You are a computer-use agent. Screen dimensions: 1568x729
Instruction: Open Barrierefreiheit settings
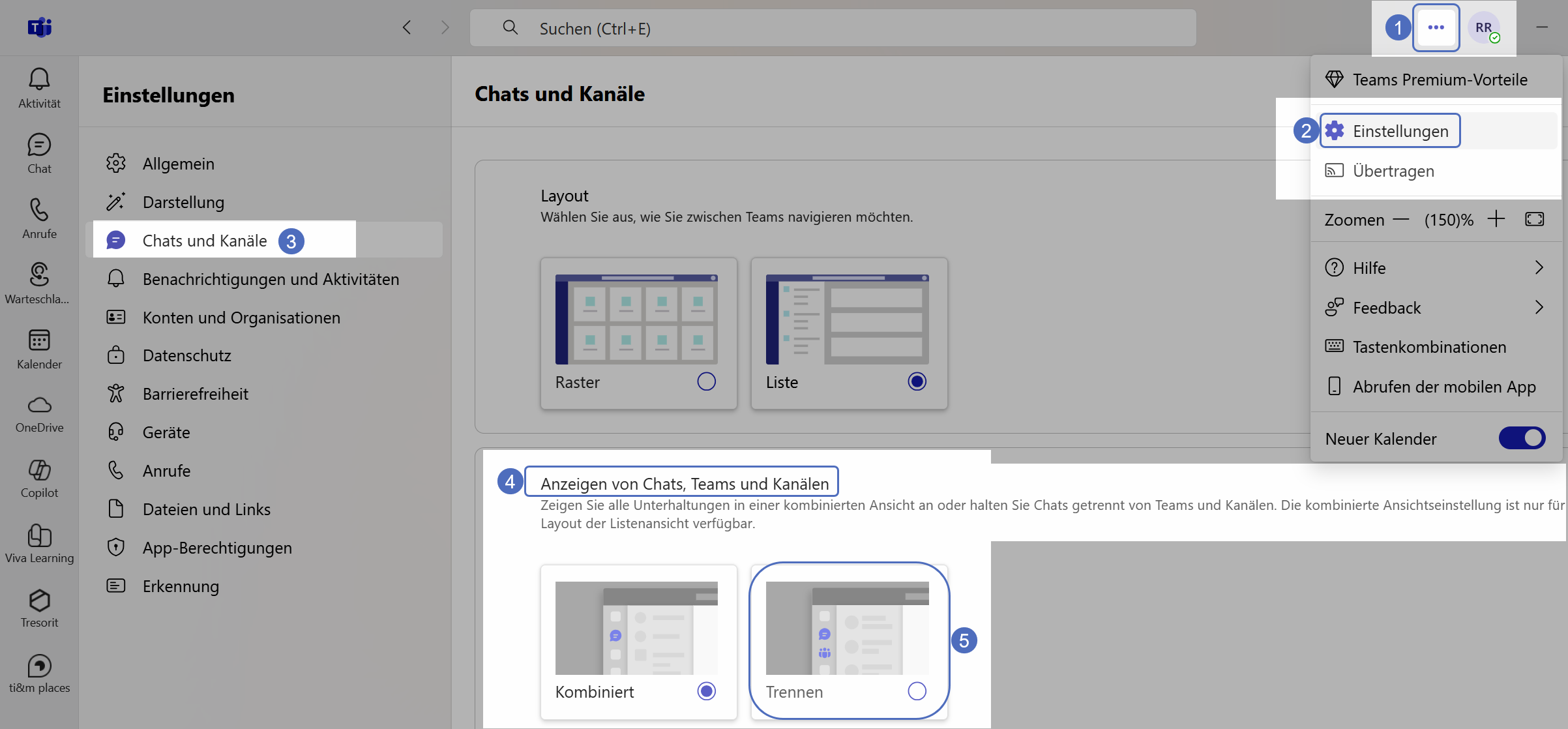(x=264, y=394)
